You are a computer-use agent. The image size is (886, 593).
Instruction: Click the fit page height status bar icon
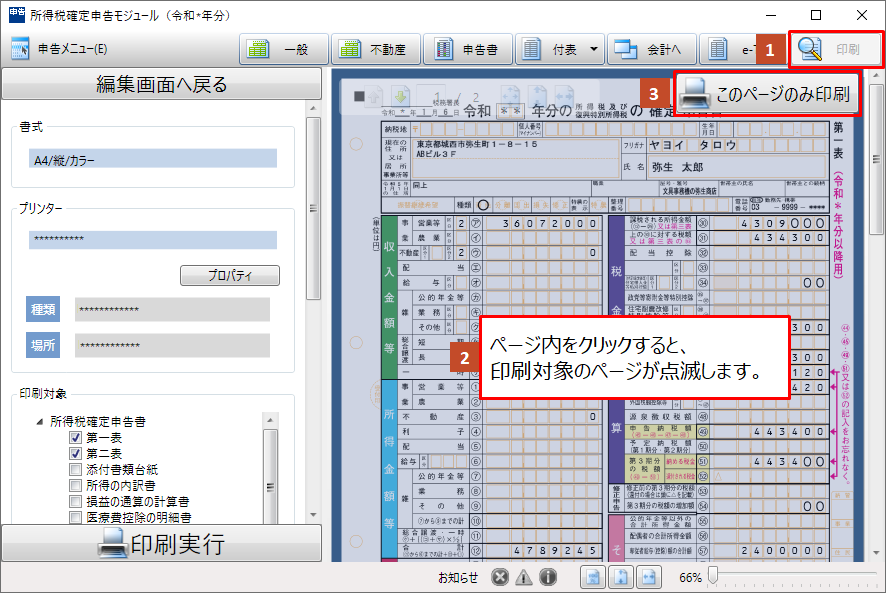pos(621,577)
